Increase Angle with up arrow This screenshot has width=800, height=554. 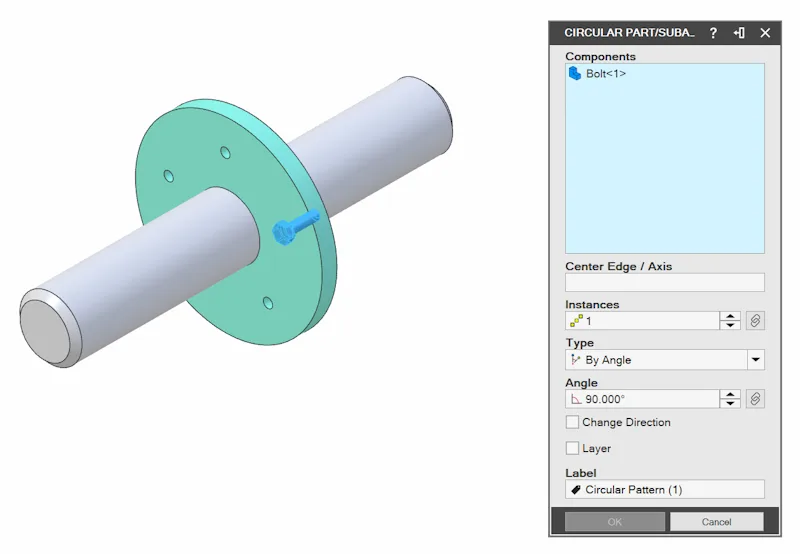(x=730, y=394)
